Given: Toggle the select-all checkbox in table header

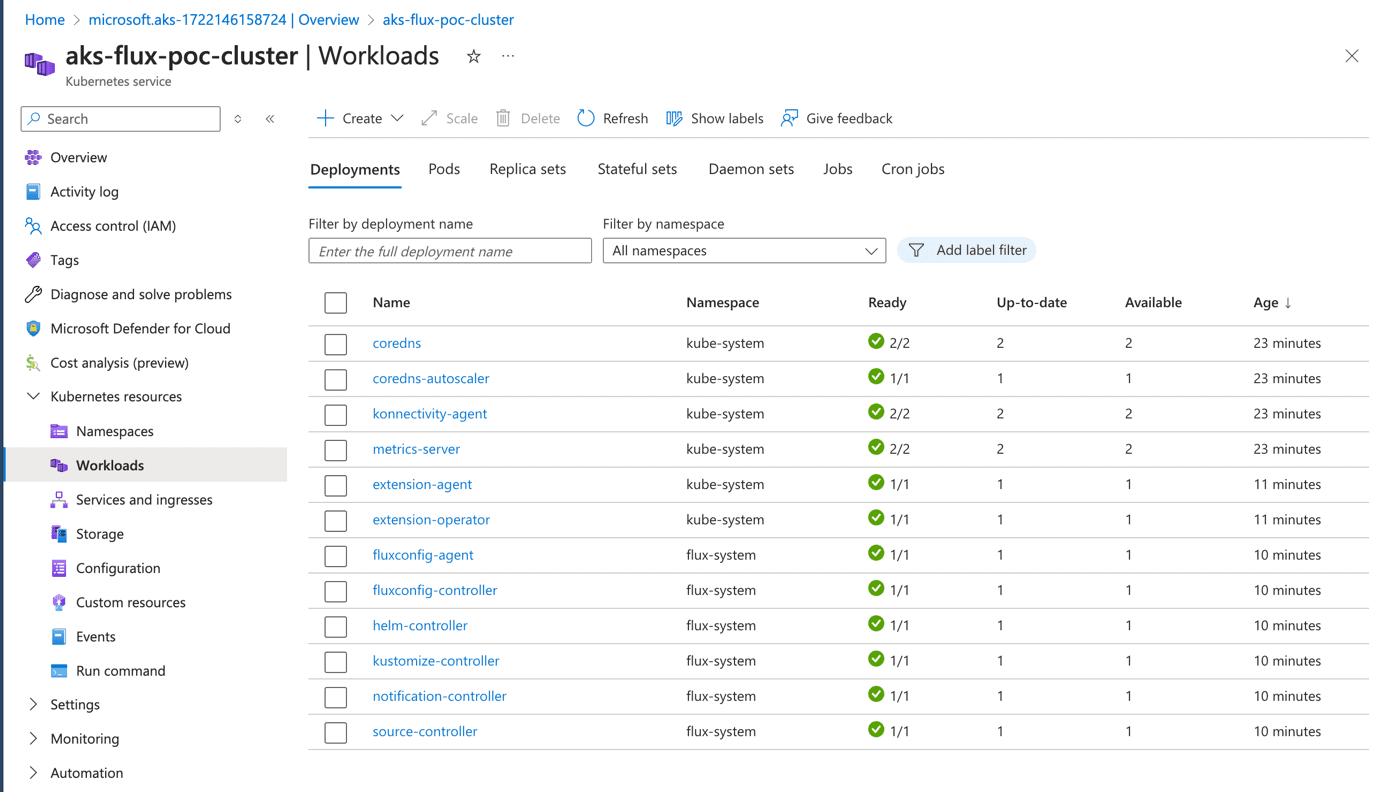Looking at the screenshot, I should click(336, 303).
